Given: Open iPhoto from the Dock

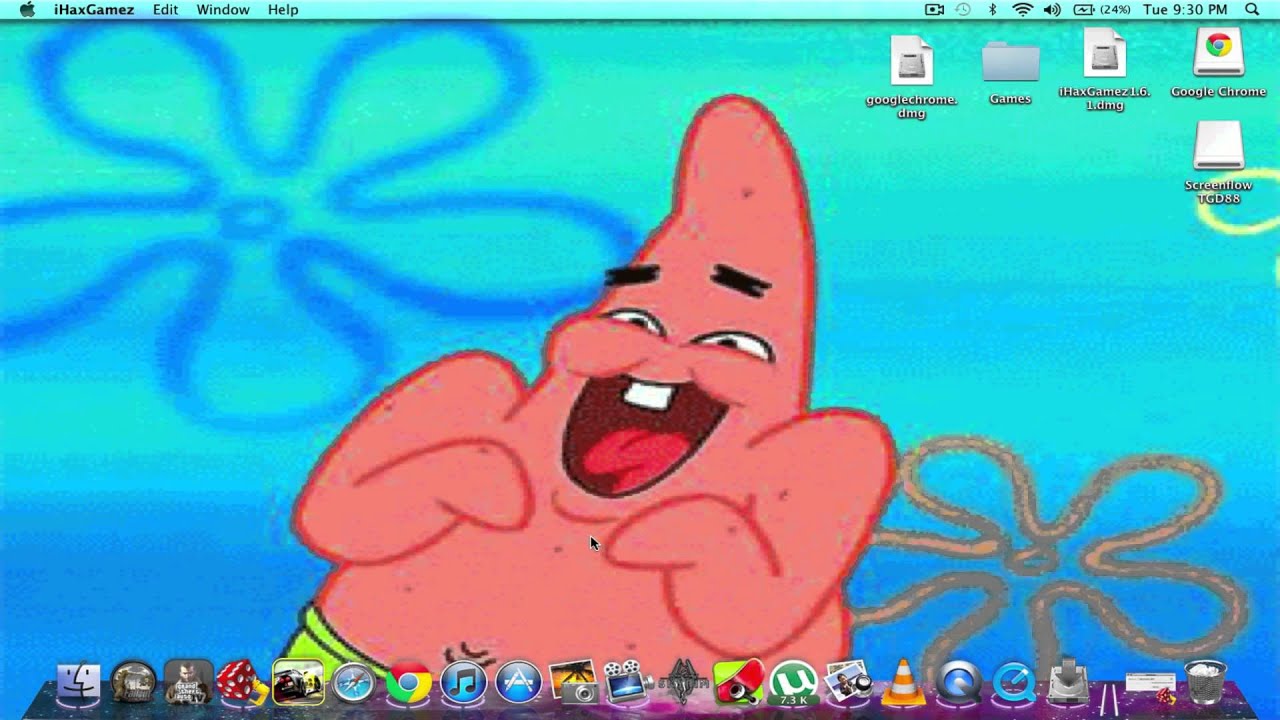Looking at the screenshot, I should tap(849, 683).
